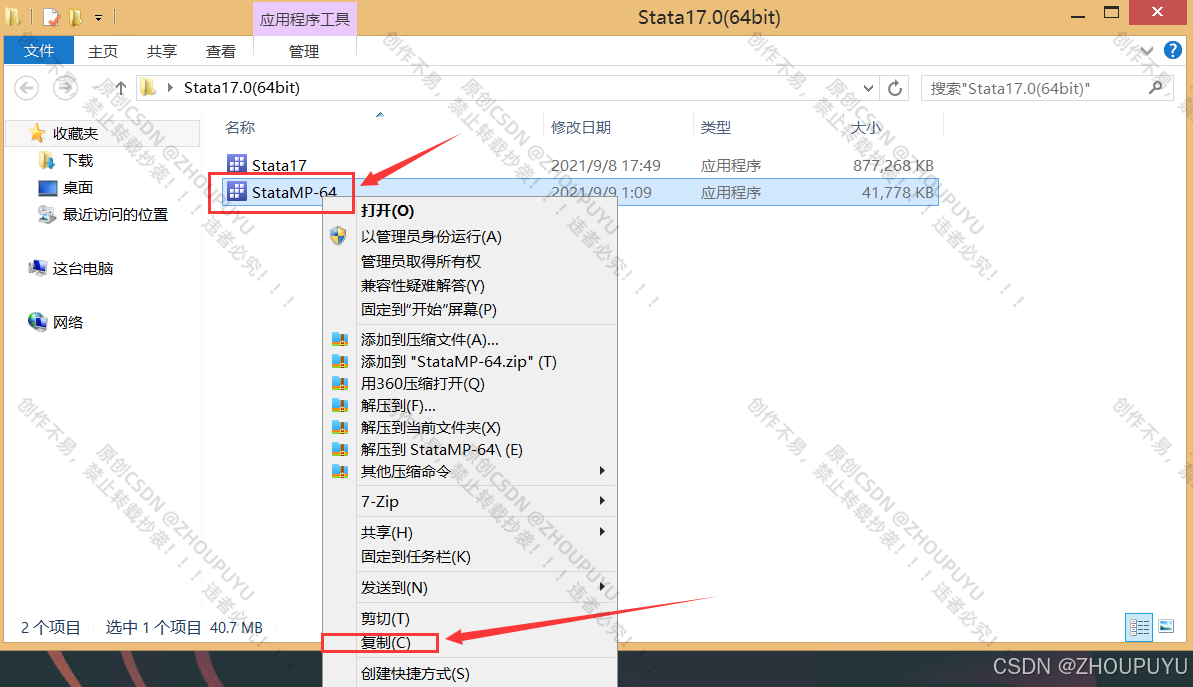Click the Stata17 file icon
The height and width of the screenshot is (687, 1193).
click(x=237, y=164)
